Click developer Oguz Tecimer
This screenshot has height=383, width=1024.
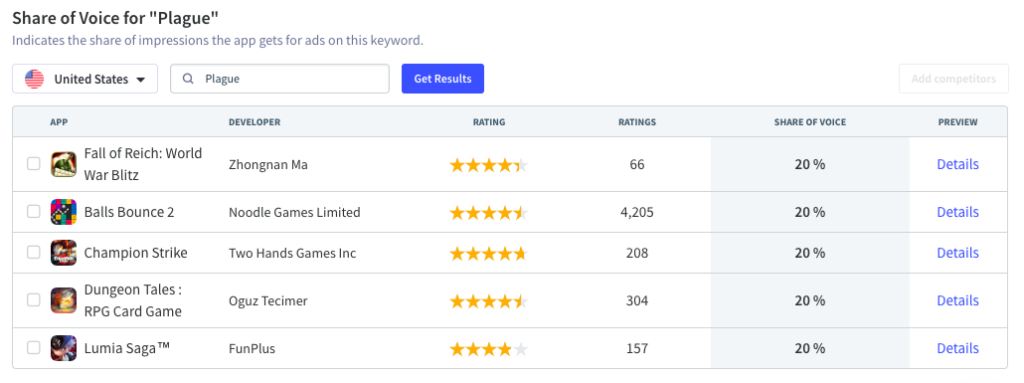click(x=268, y=301)
